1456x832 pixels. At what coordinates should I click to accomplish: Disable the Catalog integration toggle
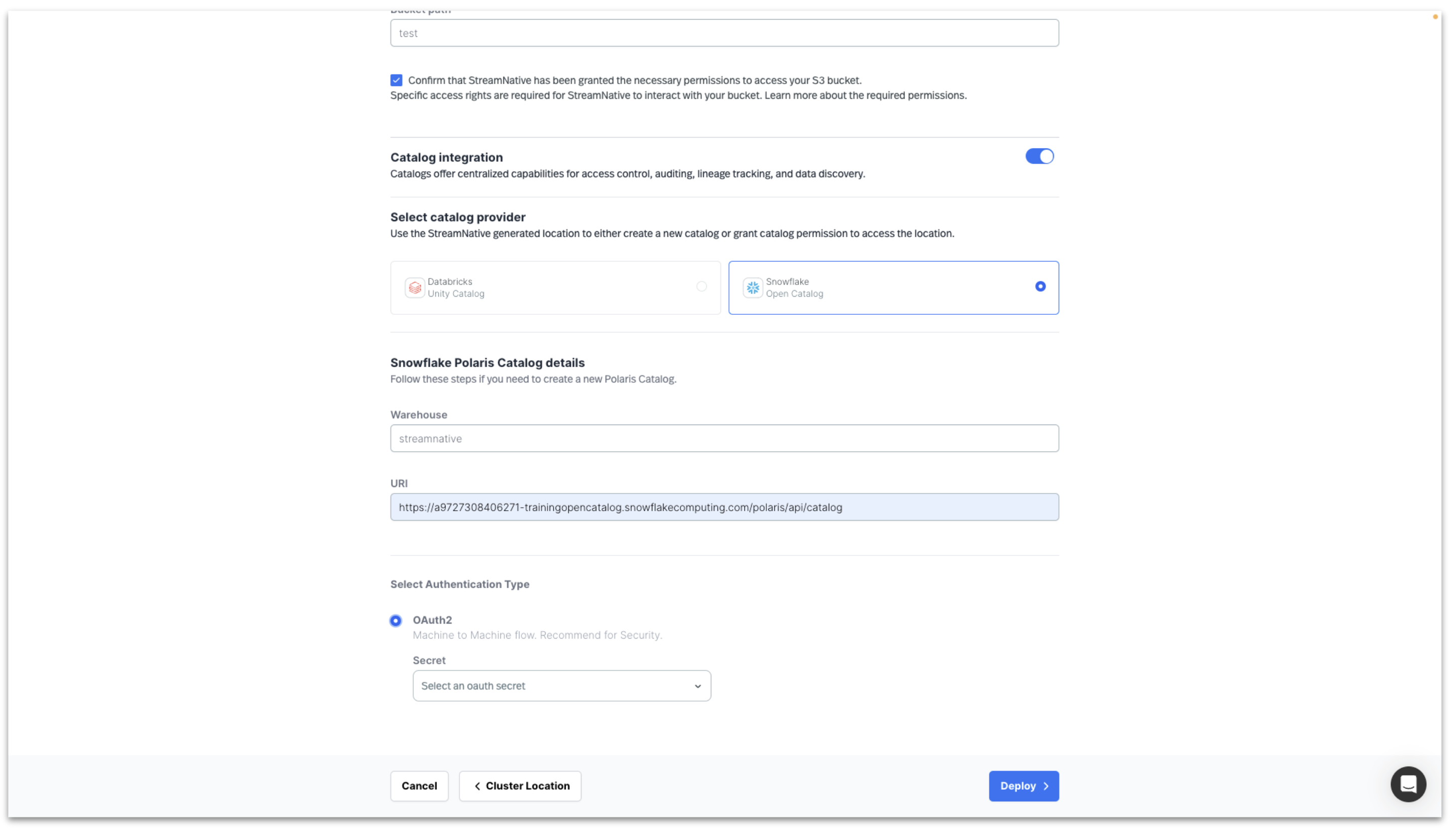click(x=1039, y=156)
